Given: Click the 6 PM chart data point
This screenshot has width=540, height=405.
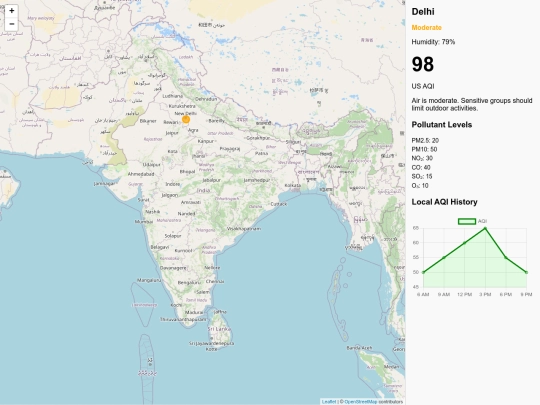Looking at the screenshot, I should tap(506, 258).
